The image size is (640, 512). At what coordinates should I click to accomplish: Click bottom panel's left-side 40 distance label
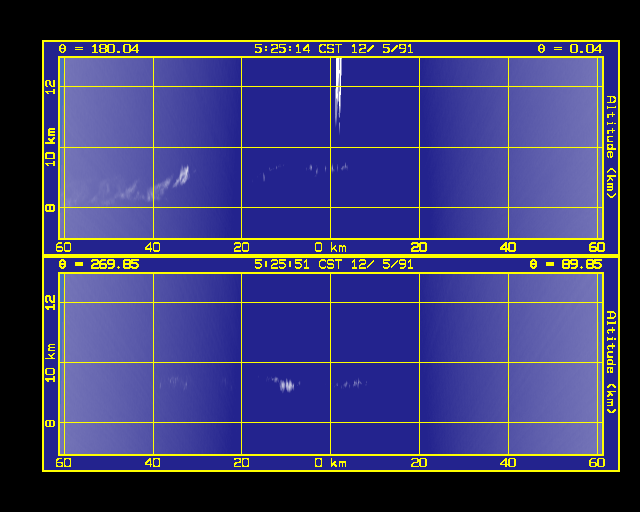153,463
